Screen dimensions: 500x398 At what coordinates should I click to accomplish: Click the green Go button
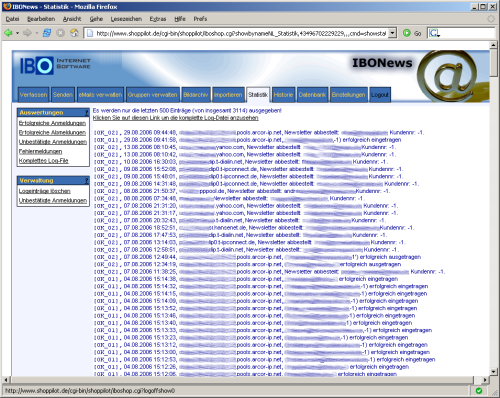[412, 33]
